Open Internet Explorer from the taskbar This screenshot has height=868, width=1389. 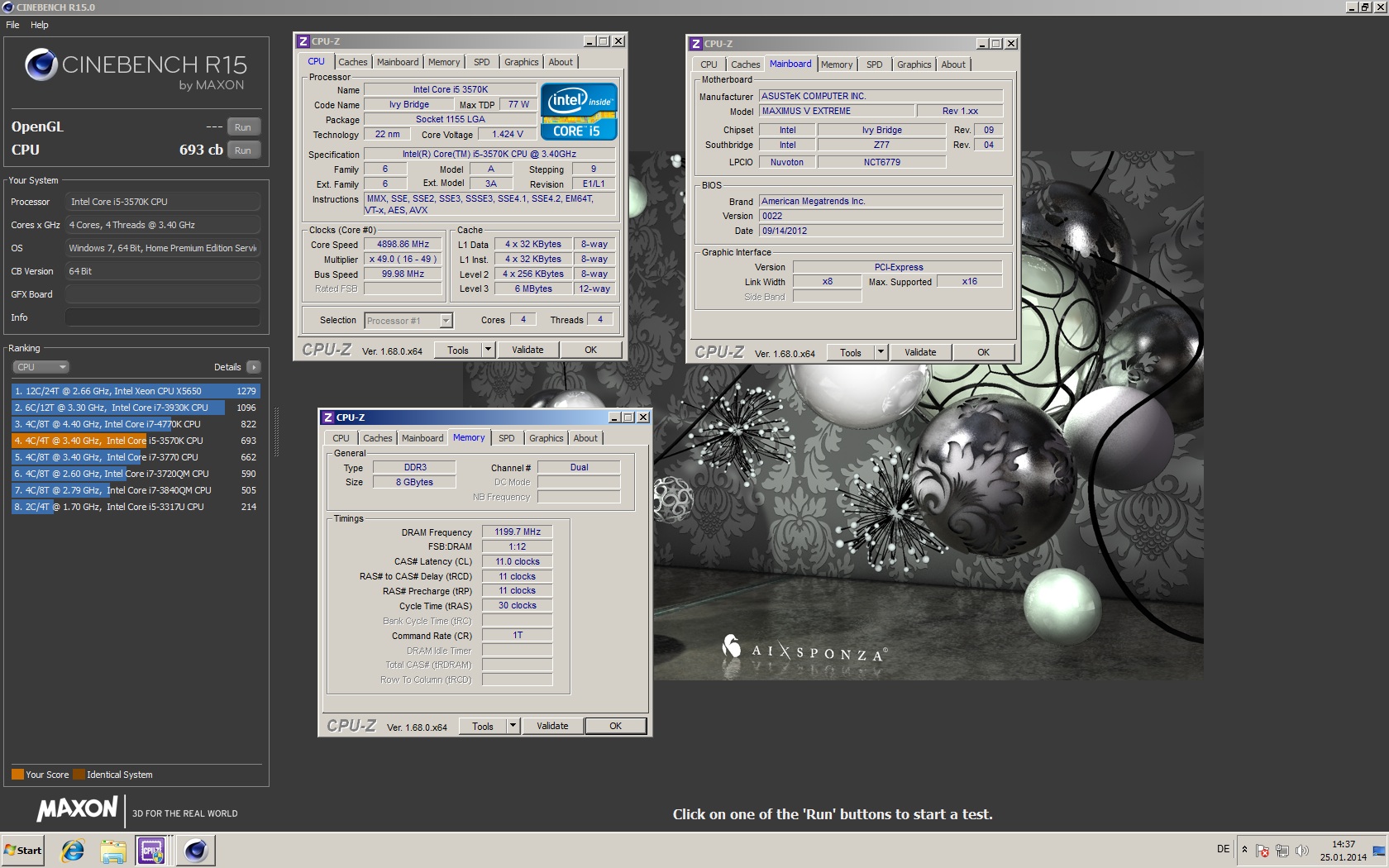(73, 851)
